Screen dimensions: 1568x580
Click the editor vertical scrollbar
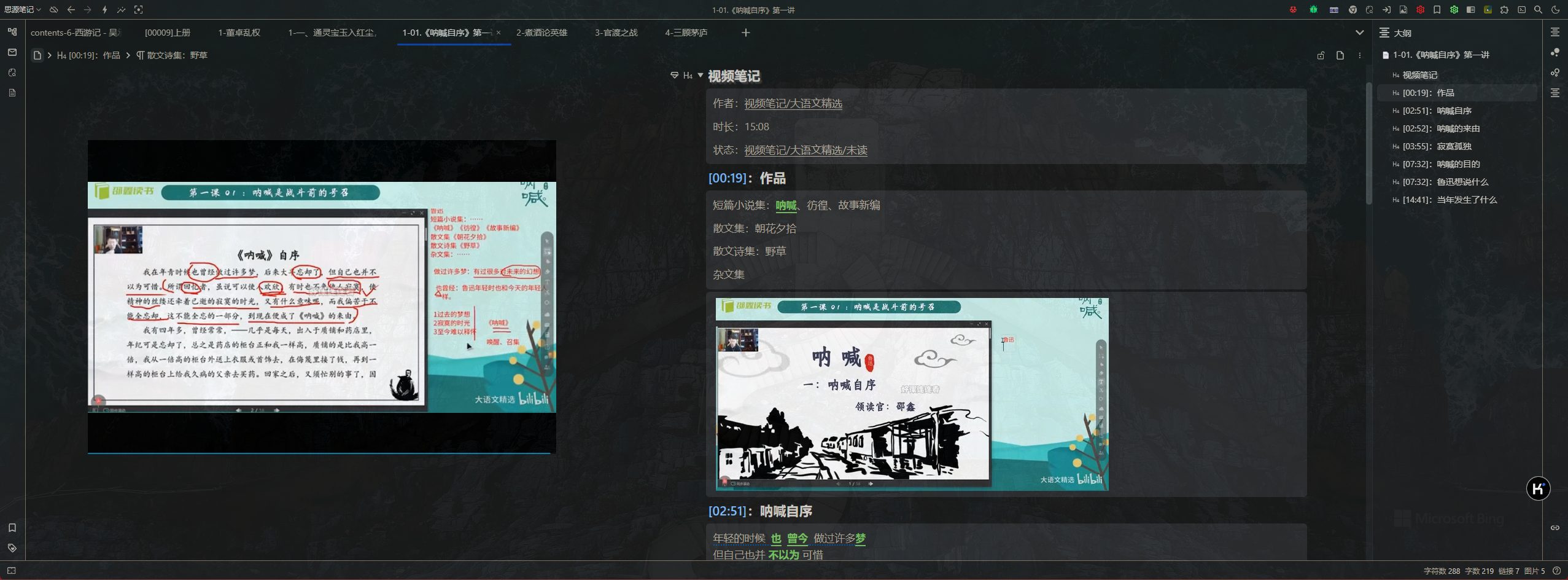pos(1368,144)
